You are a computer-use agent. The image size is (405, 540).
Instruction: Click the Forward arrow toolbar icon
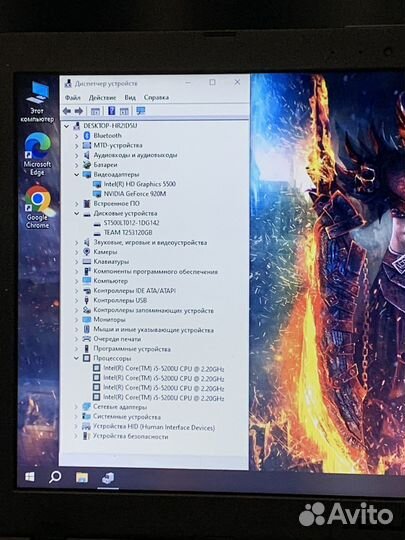click(79, 111)
